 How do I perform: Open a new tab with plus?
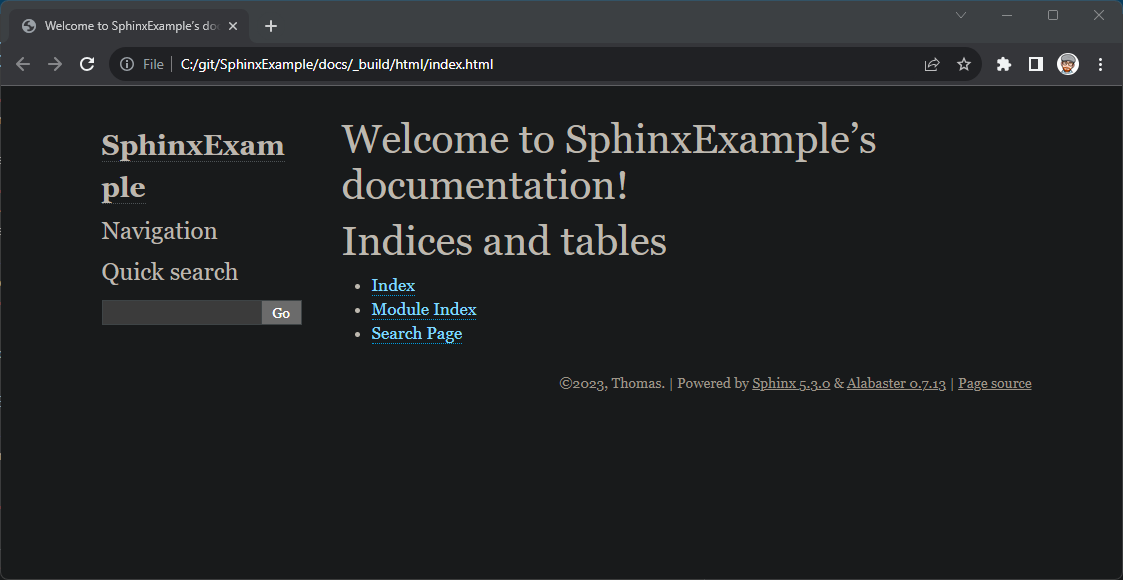click(x=271, y=26)
